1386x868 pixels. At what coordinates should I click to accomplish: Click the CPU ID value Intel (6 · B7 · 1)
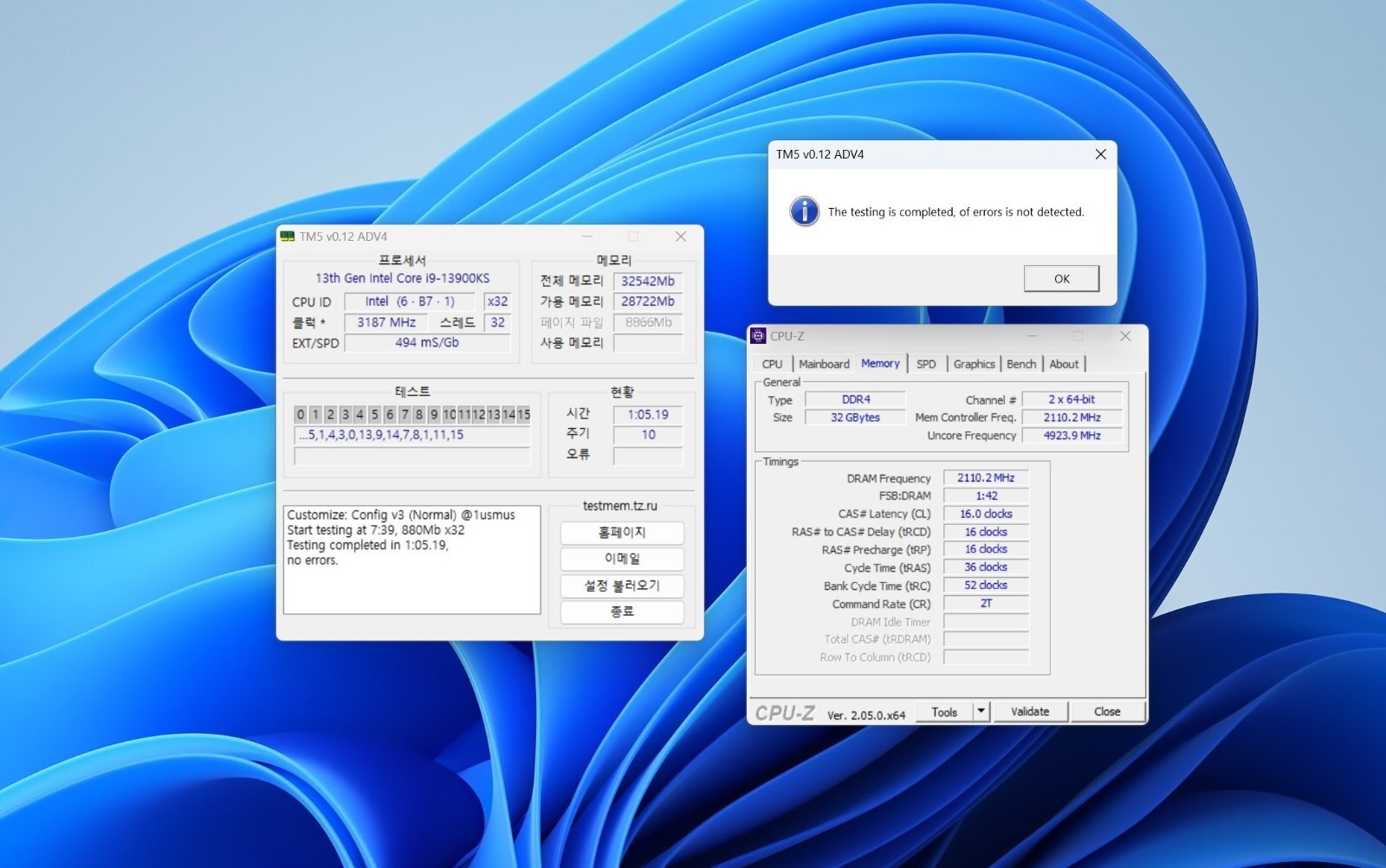click(x=410, y=301)
